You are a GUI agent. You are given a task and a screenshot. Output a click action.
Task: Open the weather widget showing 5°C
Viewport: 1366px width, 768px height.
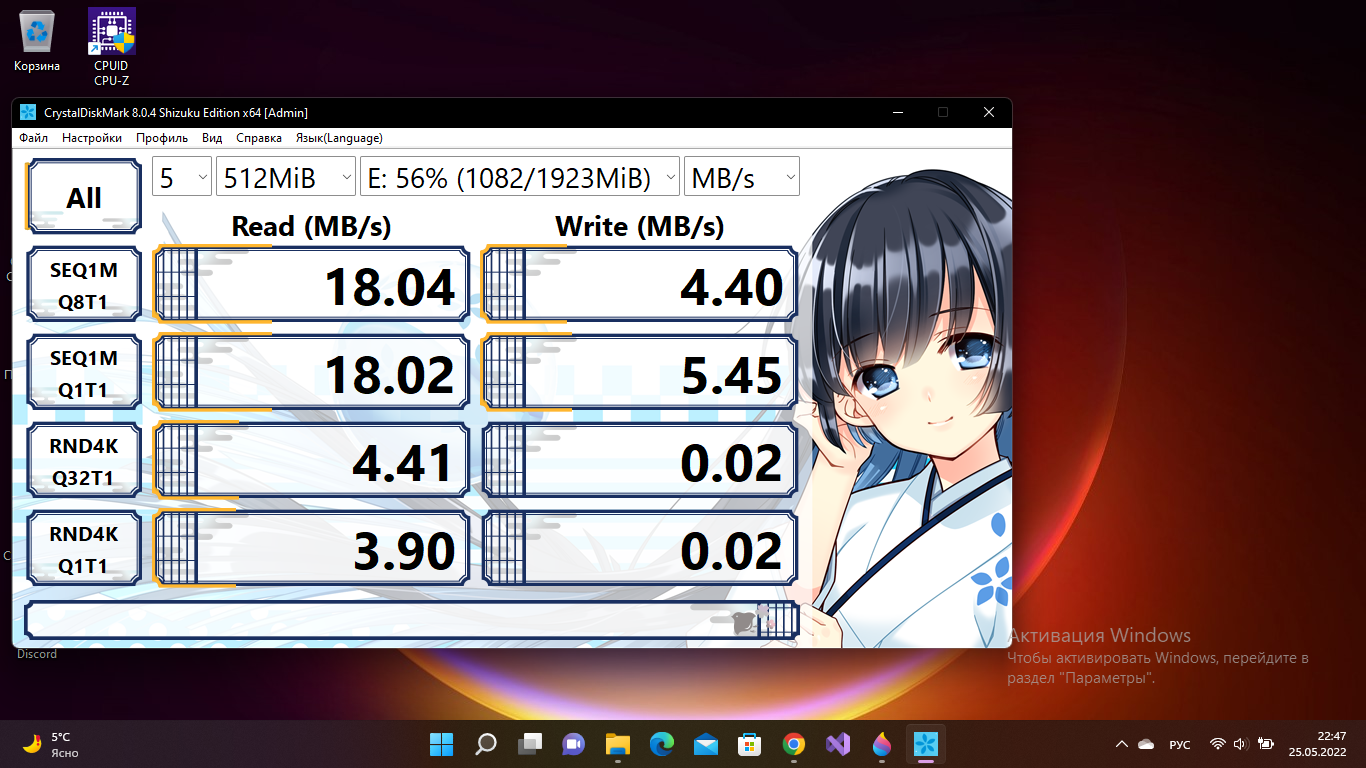51,744
